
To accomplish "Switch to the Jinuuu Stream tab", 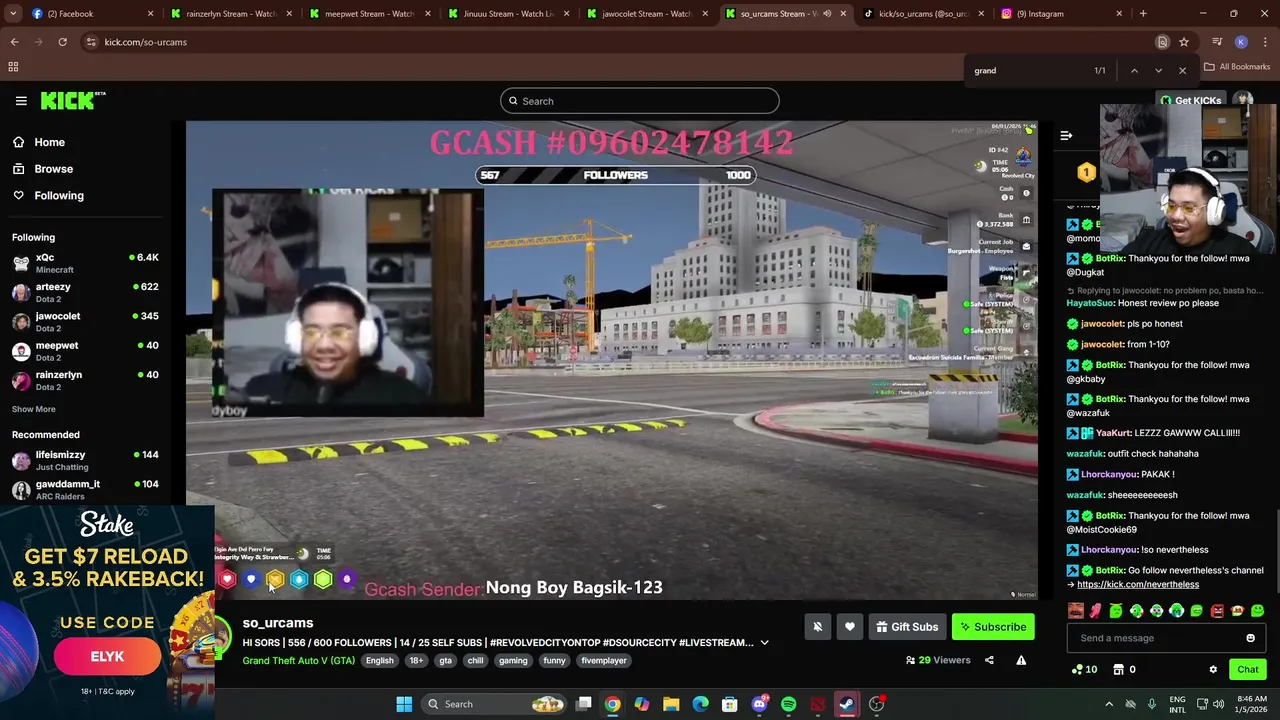I will tap(508, 14).
